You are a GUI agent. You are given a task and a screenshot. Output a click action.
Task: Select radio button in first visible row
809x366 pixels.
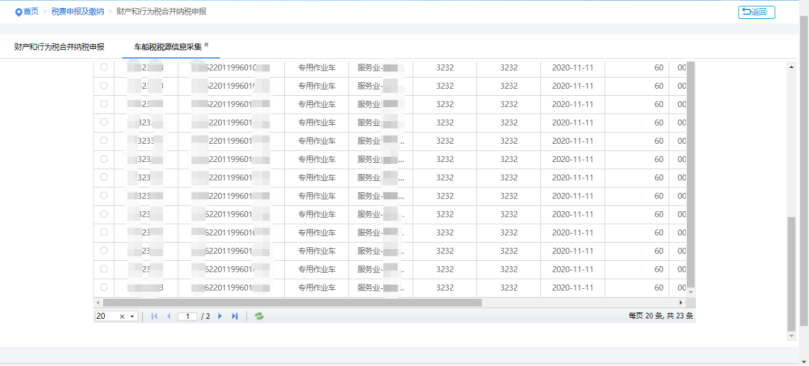click(x=104, y=67)
